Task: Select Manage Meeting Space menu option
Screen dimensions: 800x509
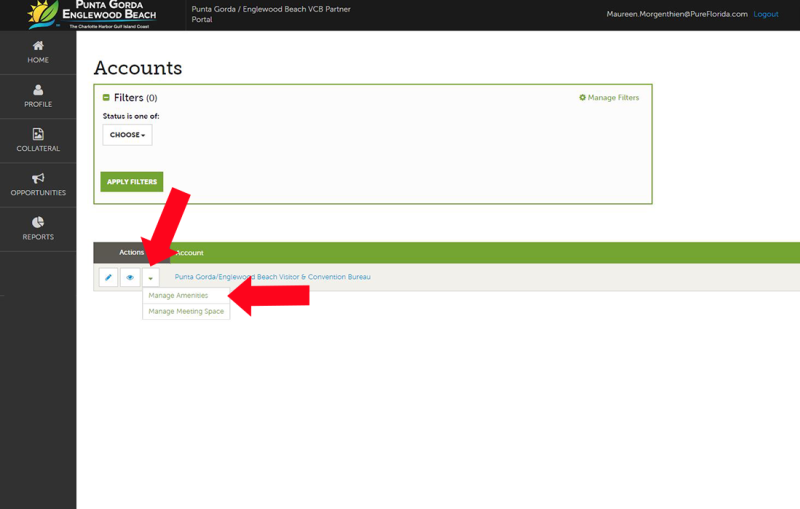Action: pyautogui.click(x=186, y=311)
